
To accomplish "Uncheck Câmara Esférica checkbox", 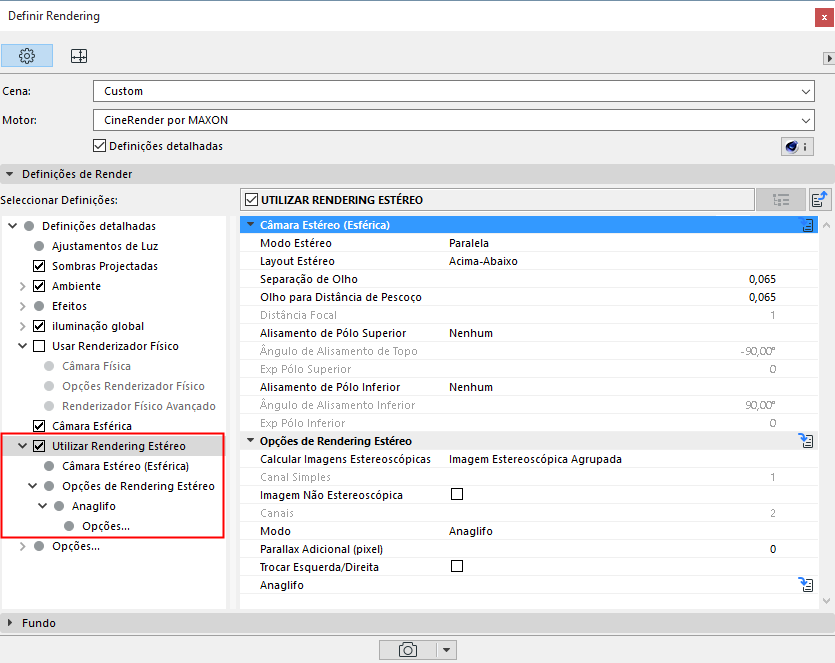I will (39, 426).
